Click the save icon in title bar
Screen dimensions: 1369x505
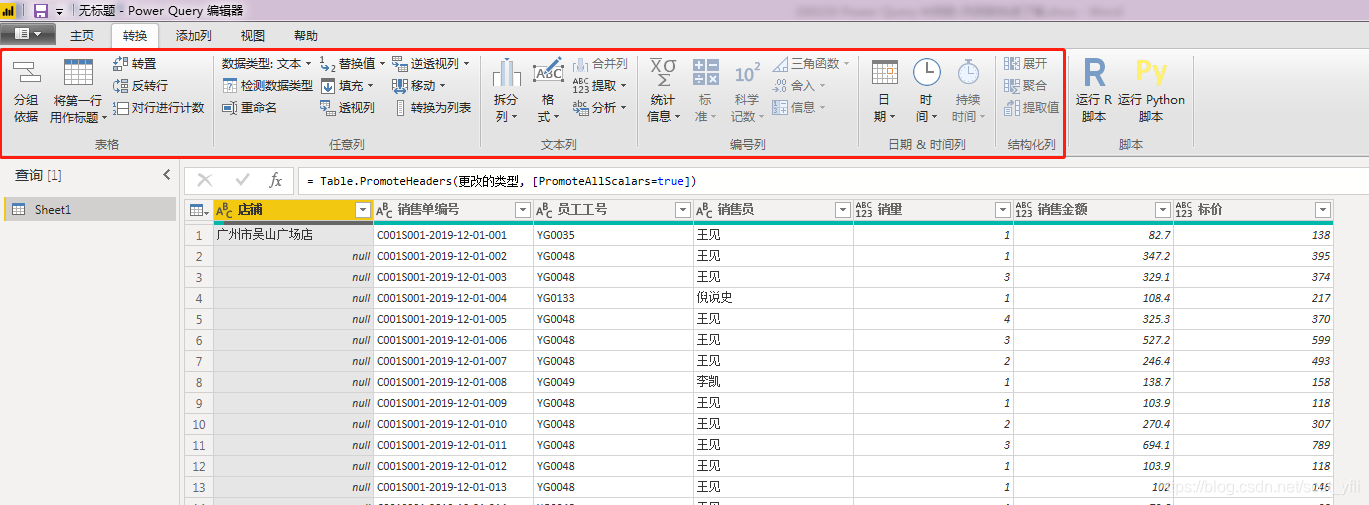tap(41, 10)
